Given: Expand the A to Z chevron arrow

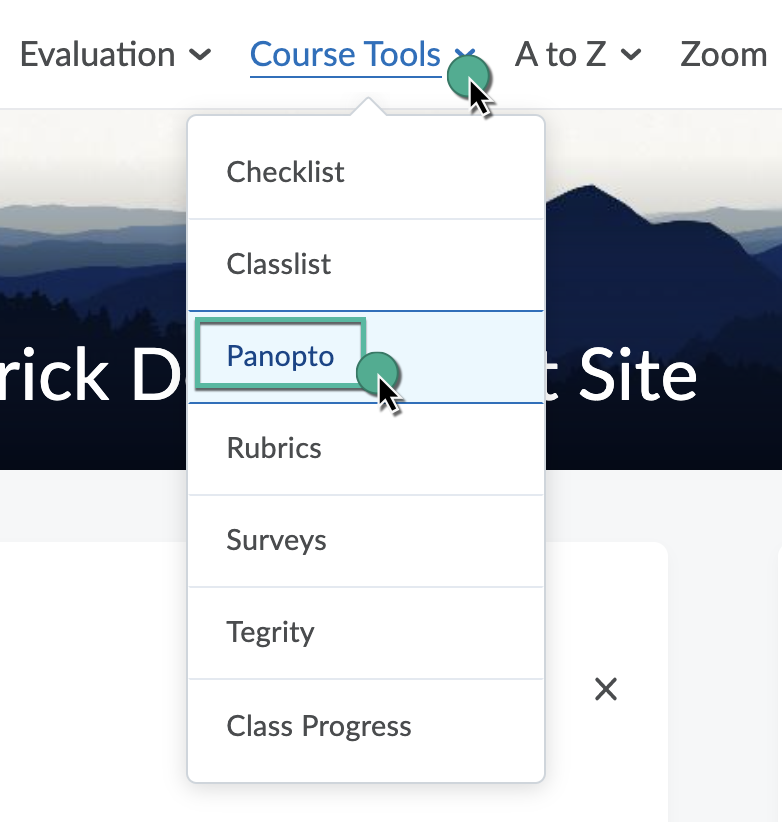Looking at the screenshot, I should pyautogui.click(x=630, y=54).
